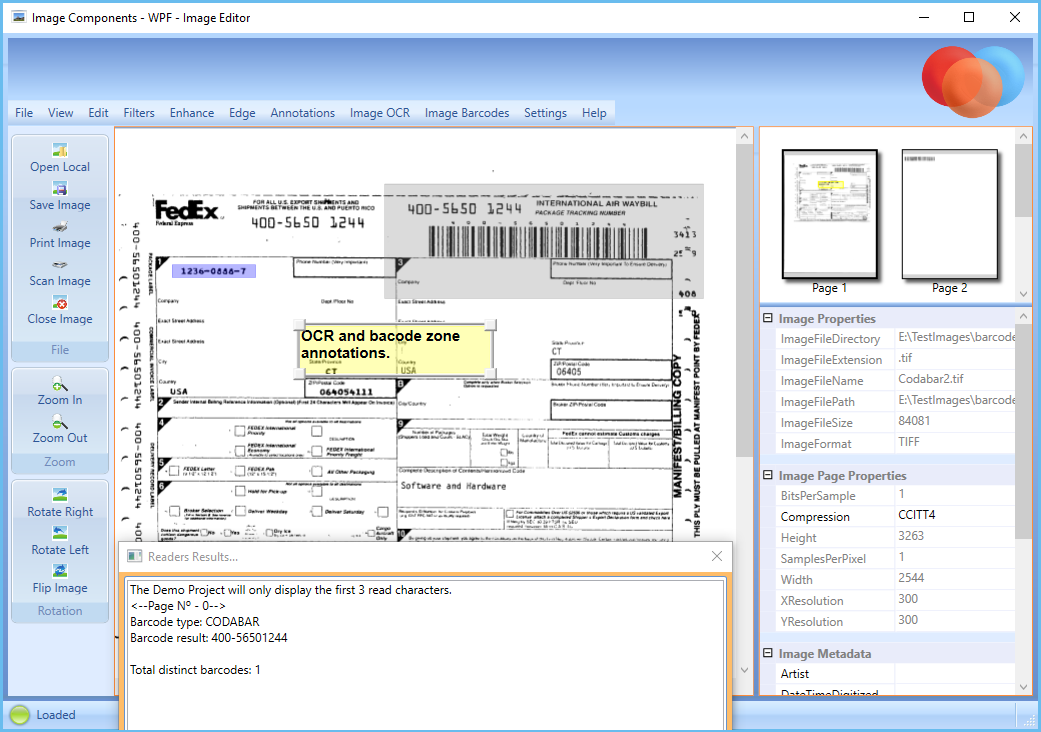Screen dimensions: 1041x732
Task: Click the Rotate Left label
Action: coord(60,549)
